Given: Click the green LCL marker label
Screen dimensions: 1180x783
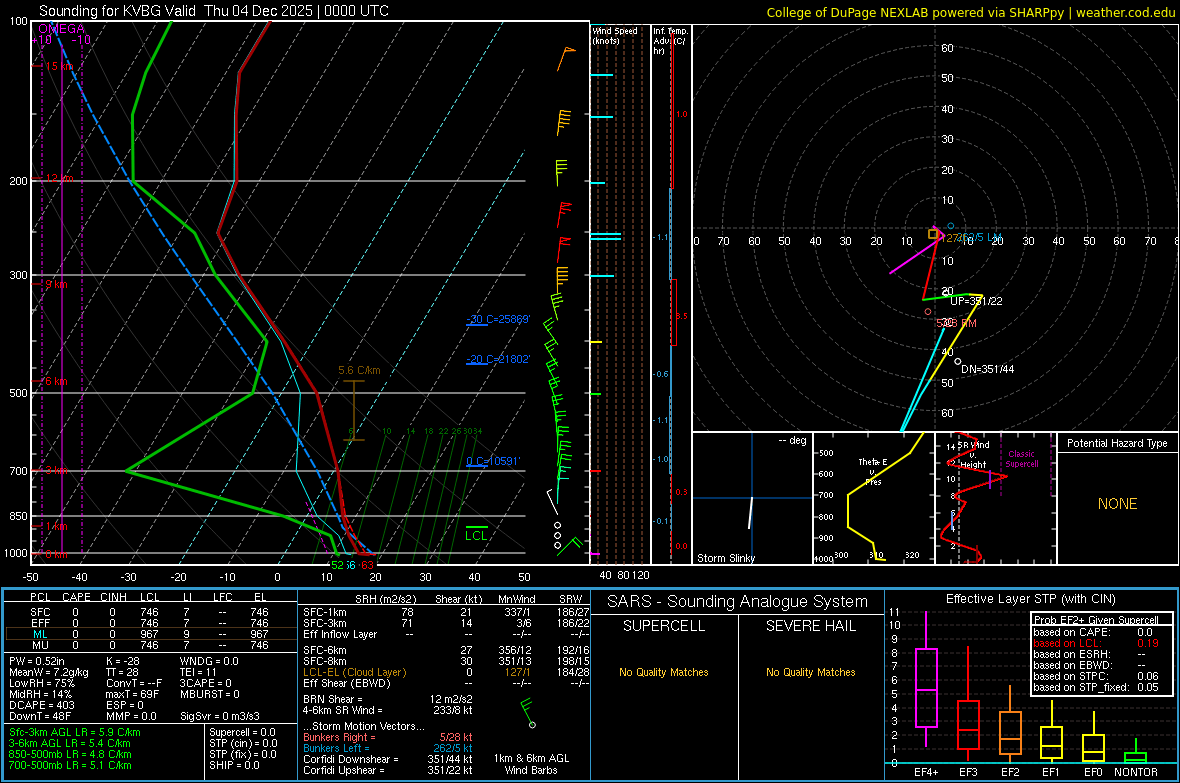Looking at the screenshot, I should pyautogui.click(x=476, y=535).
